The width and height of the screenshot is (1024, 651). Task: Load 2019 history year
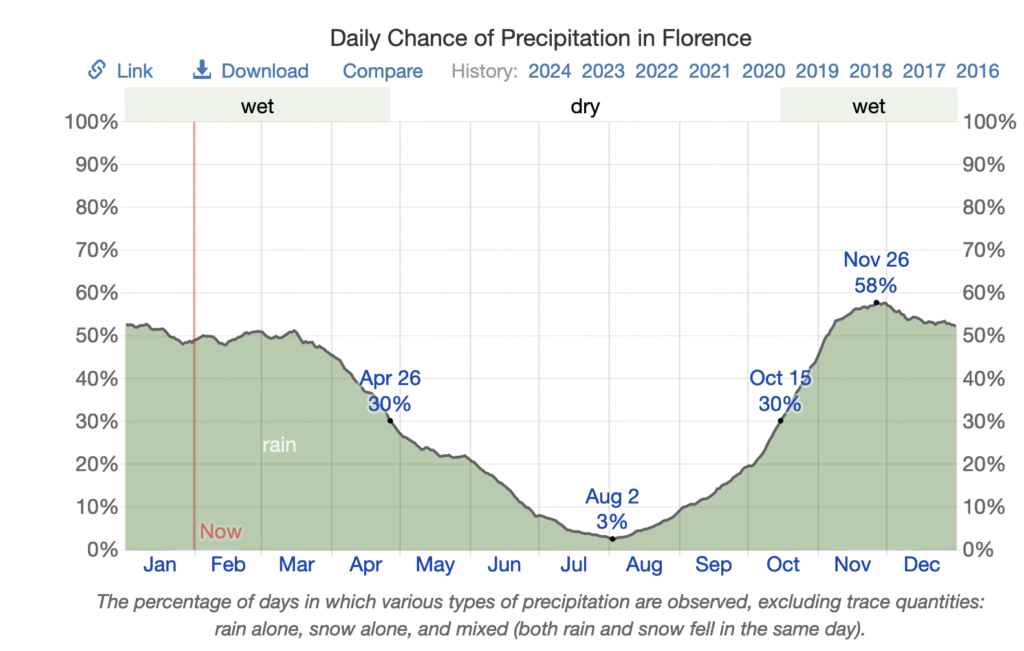[817, 71]
